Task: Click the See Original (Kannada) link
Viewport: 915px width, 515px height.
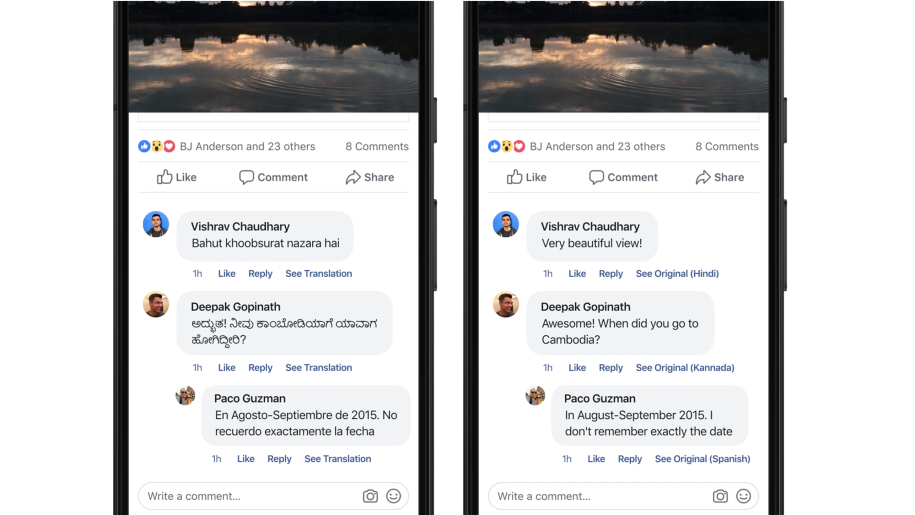Action: [685, 367]
